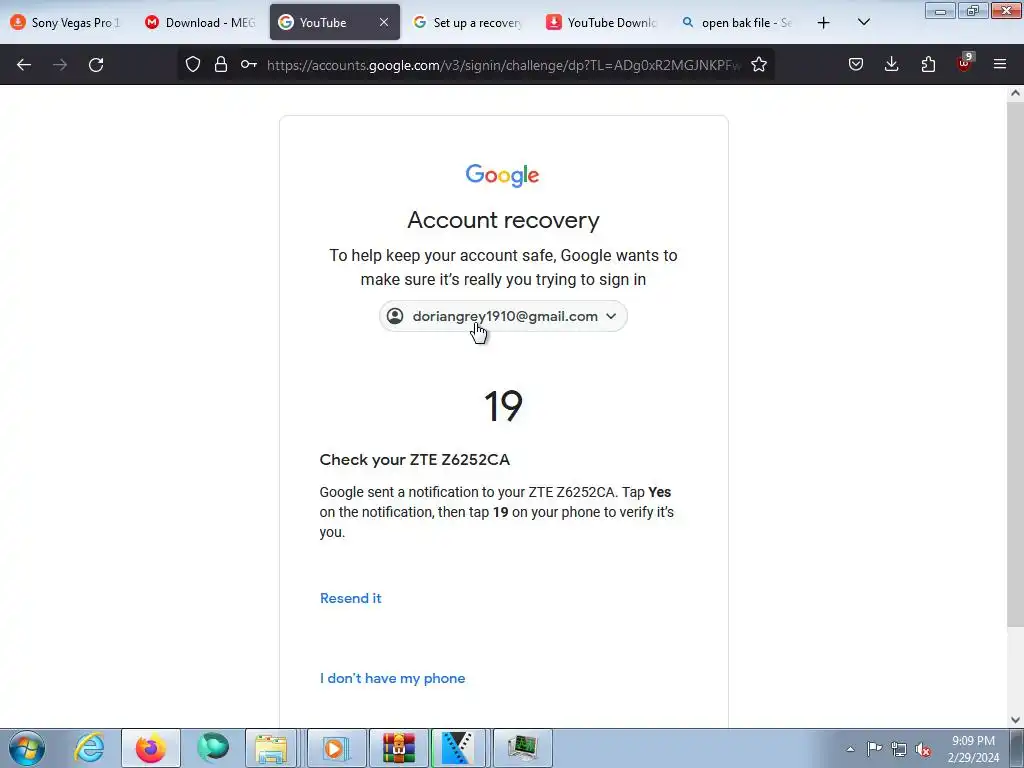
Task: Open the tracking protection shield icon
Action: [193, 64]
